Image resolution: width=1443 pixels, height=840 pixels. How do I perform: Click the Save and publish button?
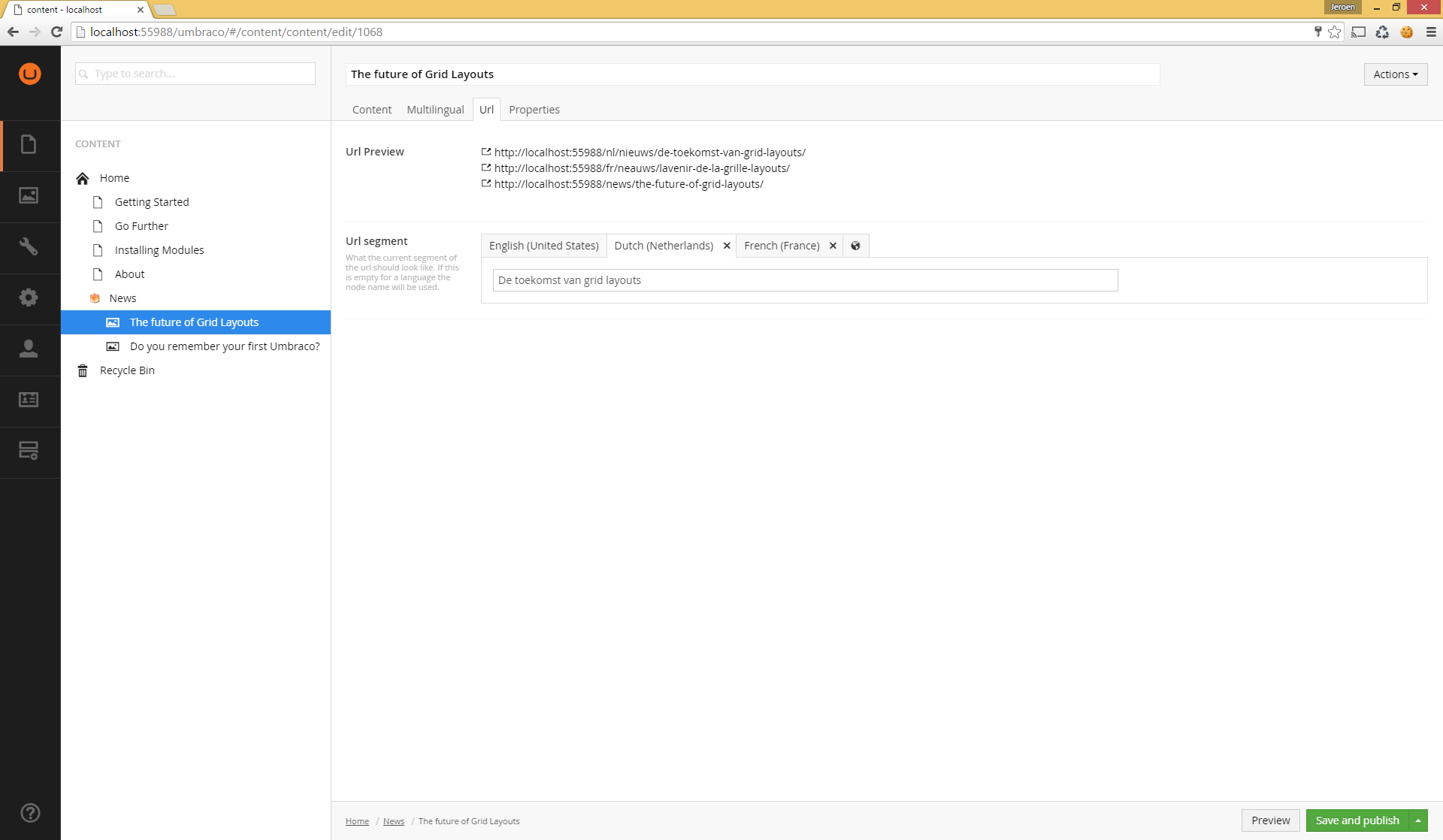point(1357,820)
